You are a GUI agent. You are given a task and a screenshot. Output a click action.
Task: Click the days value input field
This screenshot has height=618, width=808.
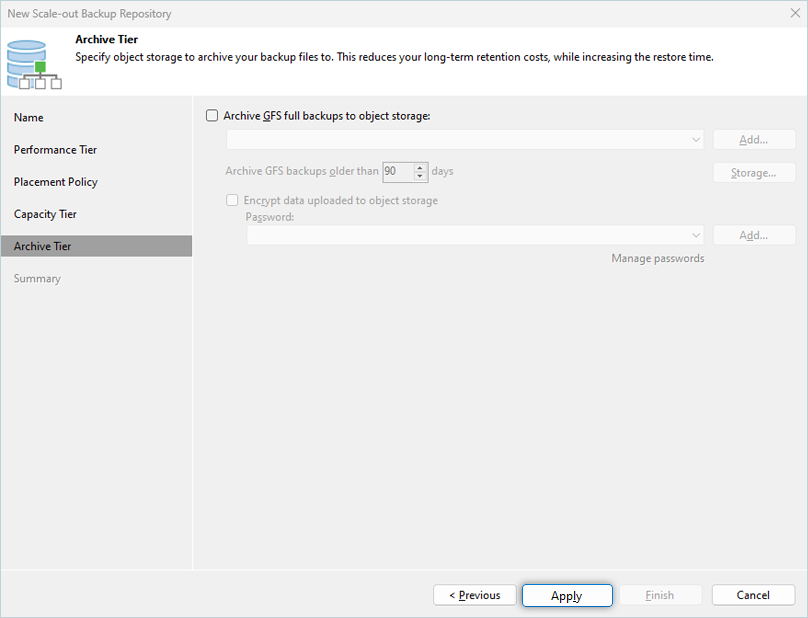pyautogui.click(x=397, y=172)
